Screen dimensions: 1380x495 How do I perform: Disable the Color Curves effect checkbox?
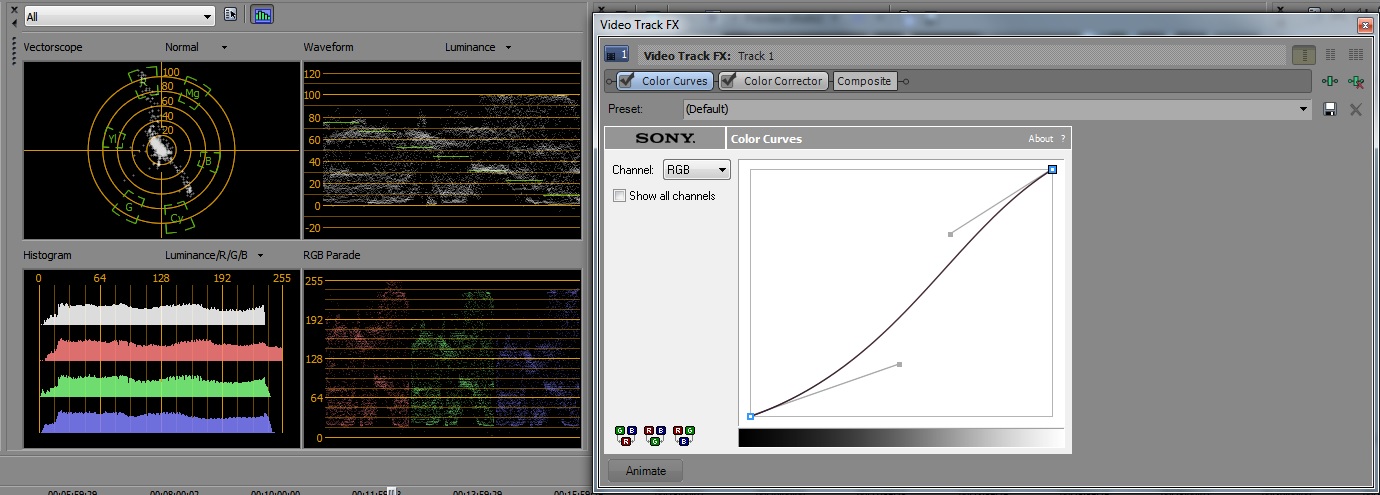[627, 81]
